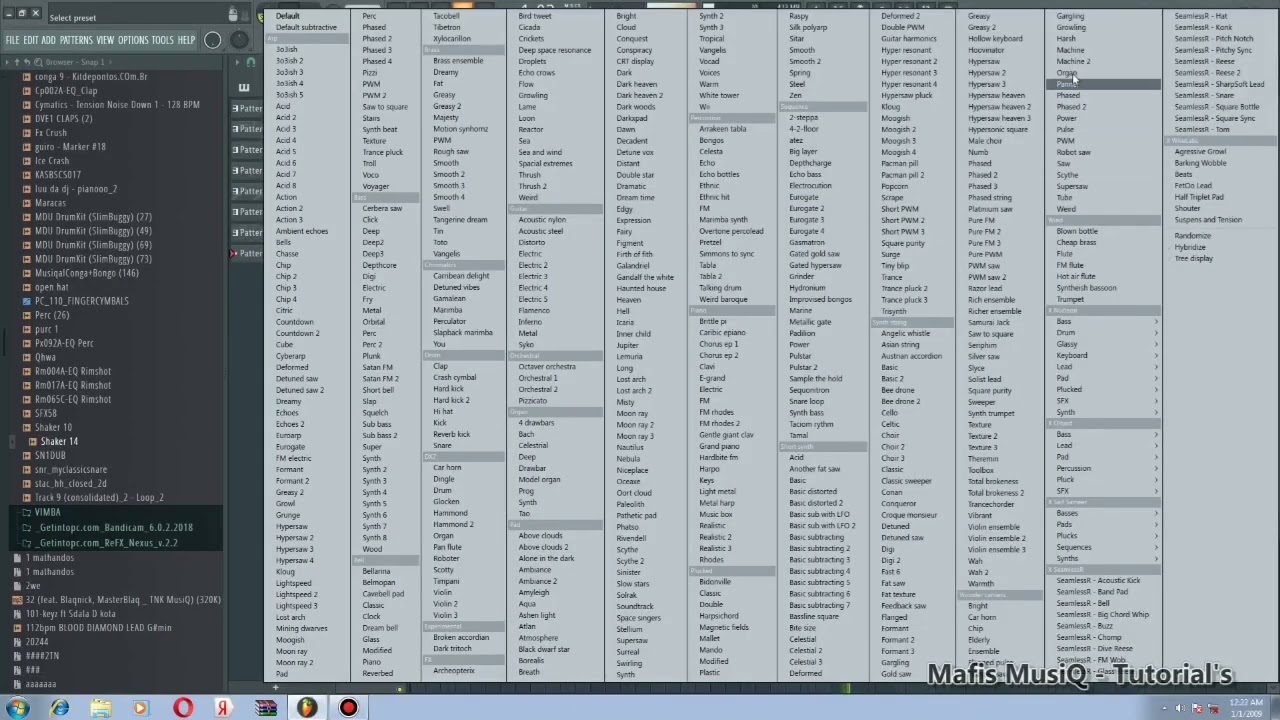Open the Keyboard preset submenu
This screenshot has width=1280, height=720.
tap(1105, 355)
